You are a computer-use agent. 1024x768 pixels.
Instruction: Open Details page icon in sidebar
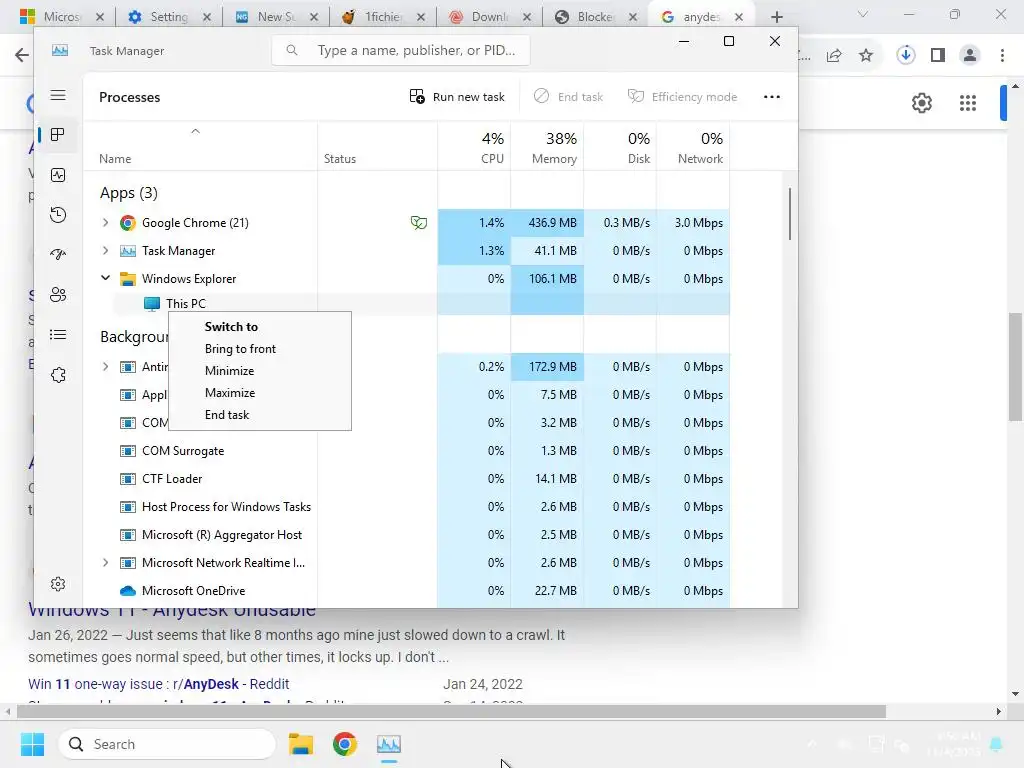(58, 335)
